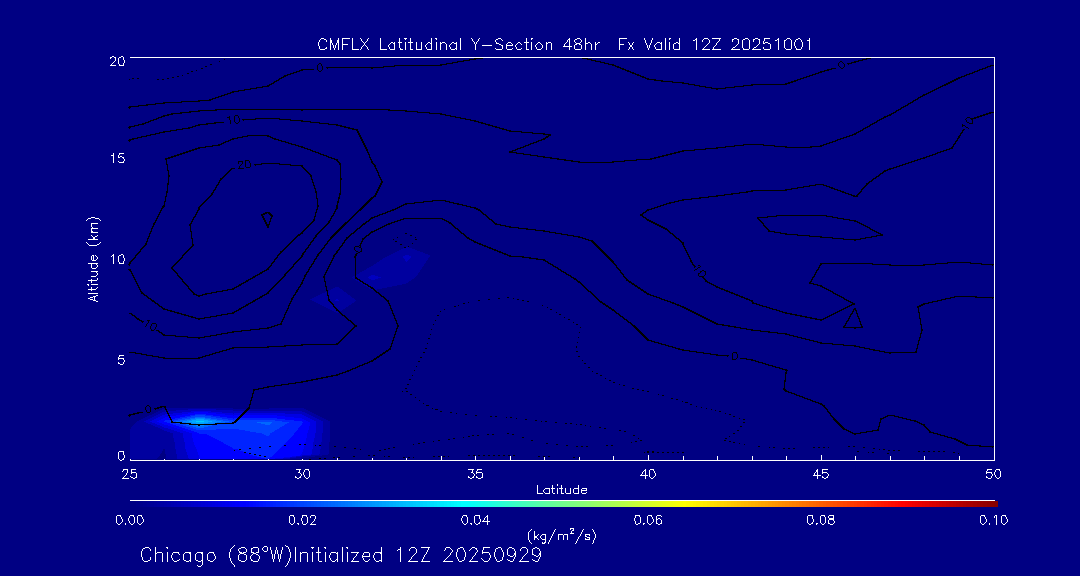Click the CMFLX Latitudinal Y-Section plot title

pos(564,44)
